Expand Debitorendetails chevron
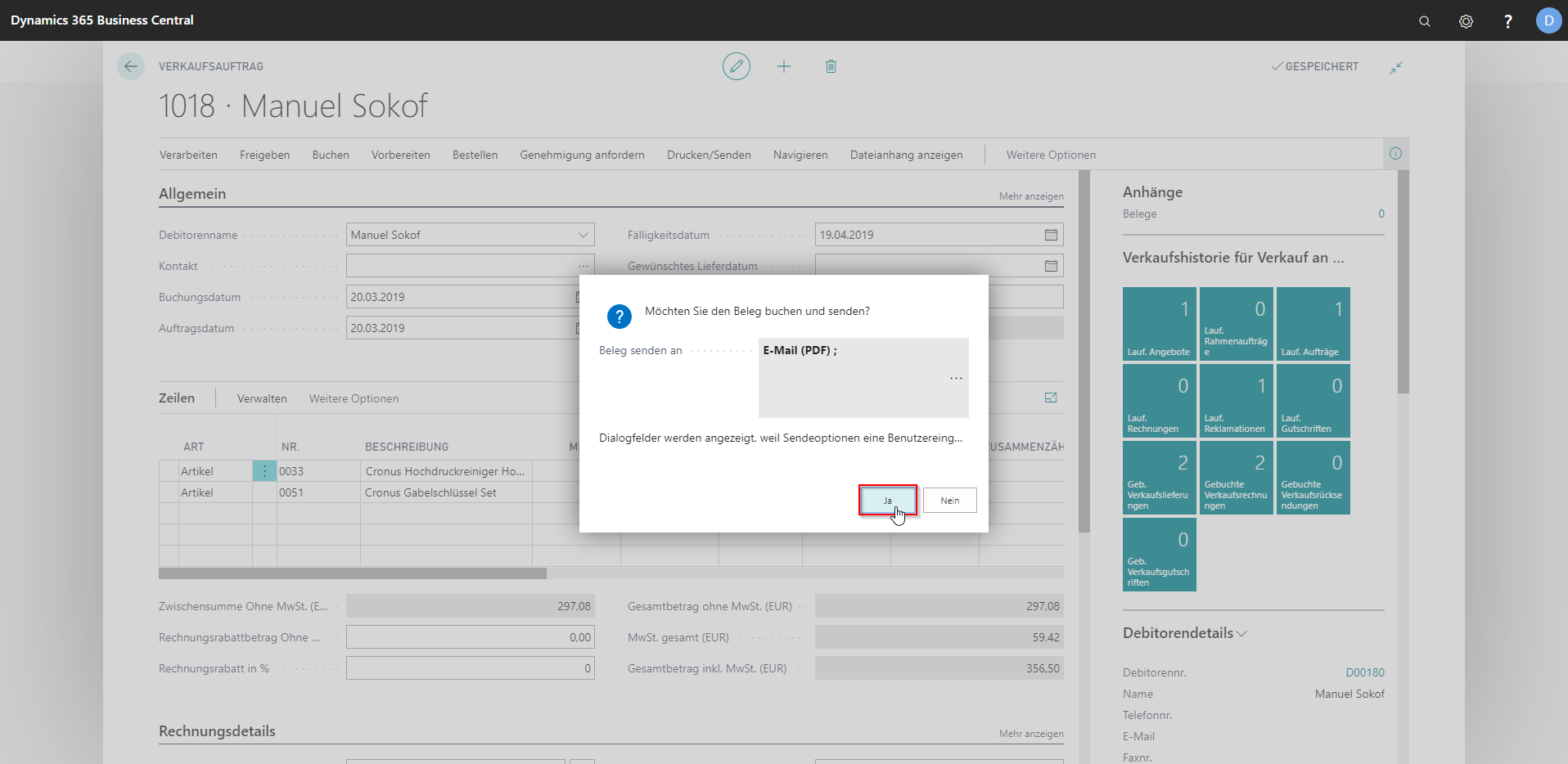 [1241, 634]
